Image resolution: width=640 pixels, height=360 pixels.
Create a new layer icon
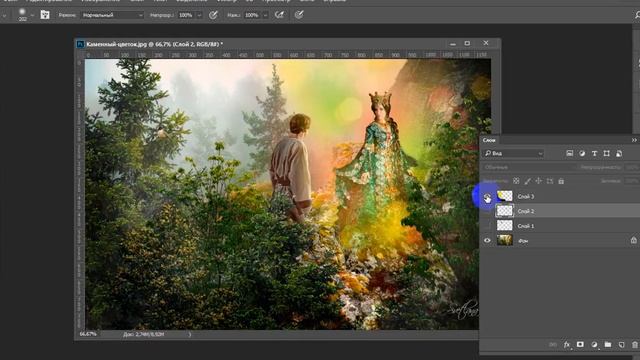coord(621,345)
